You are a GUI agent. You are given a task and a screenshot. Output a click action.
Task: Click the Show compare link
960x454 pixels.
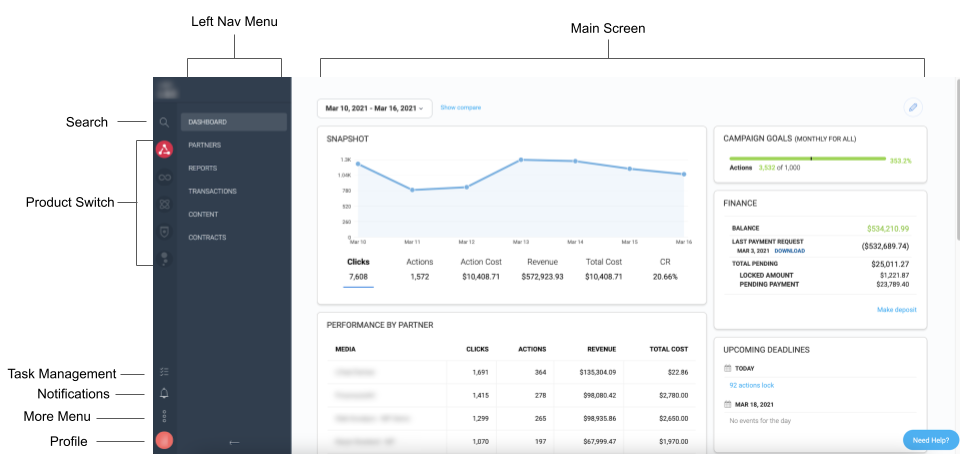coord(460,107)
